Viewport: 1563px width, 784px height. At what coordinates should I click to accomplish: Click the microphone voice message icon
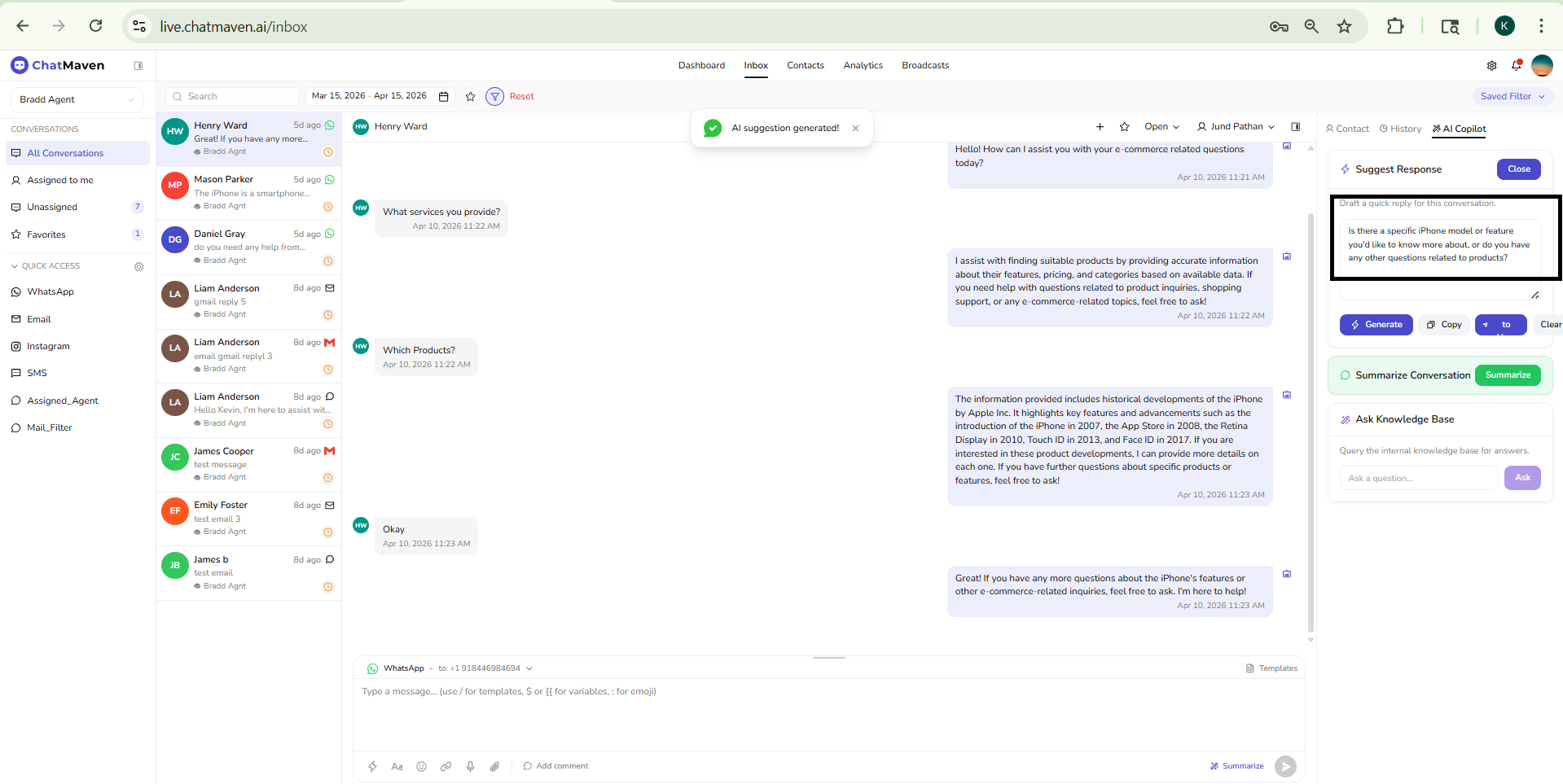[470, 766]
